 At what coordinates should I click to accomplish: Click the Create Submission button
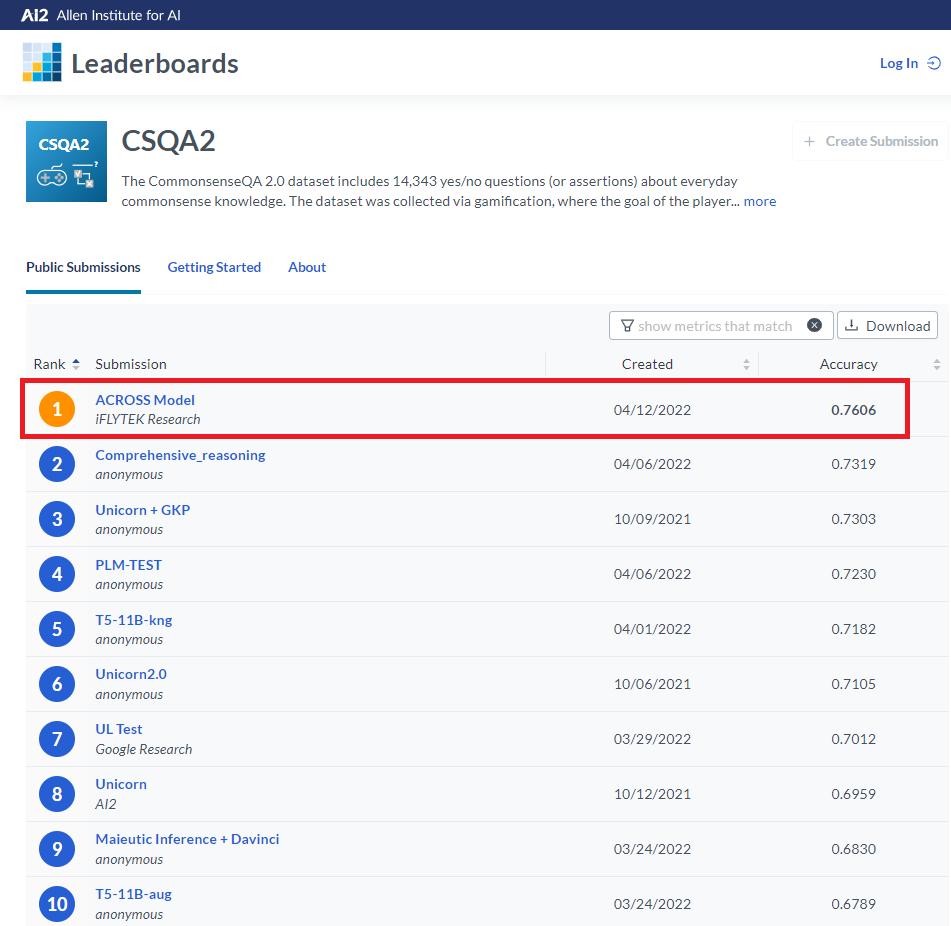coord(870,141)
